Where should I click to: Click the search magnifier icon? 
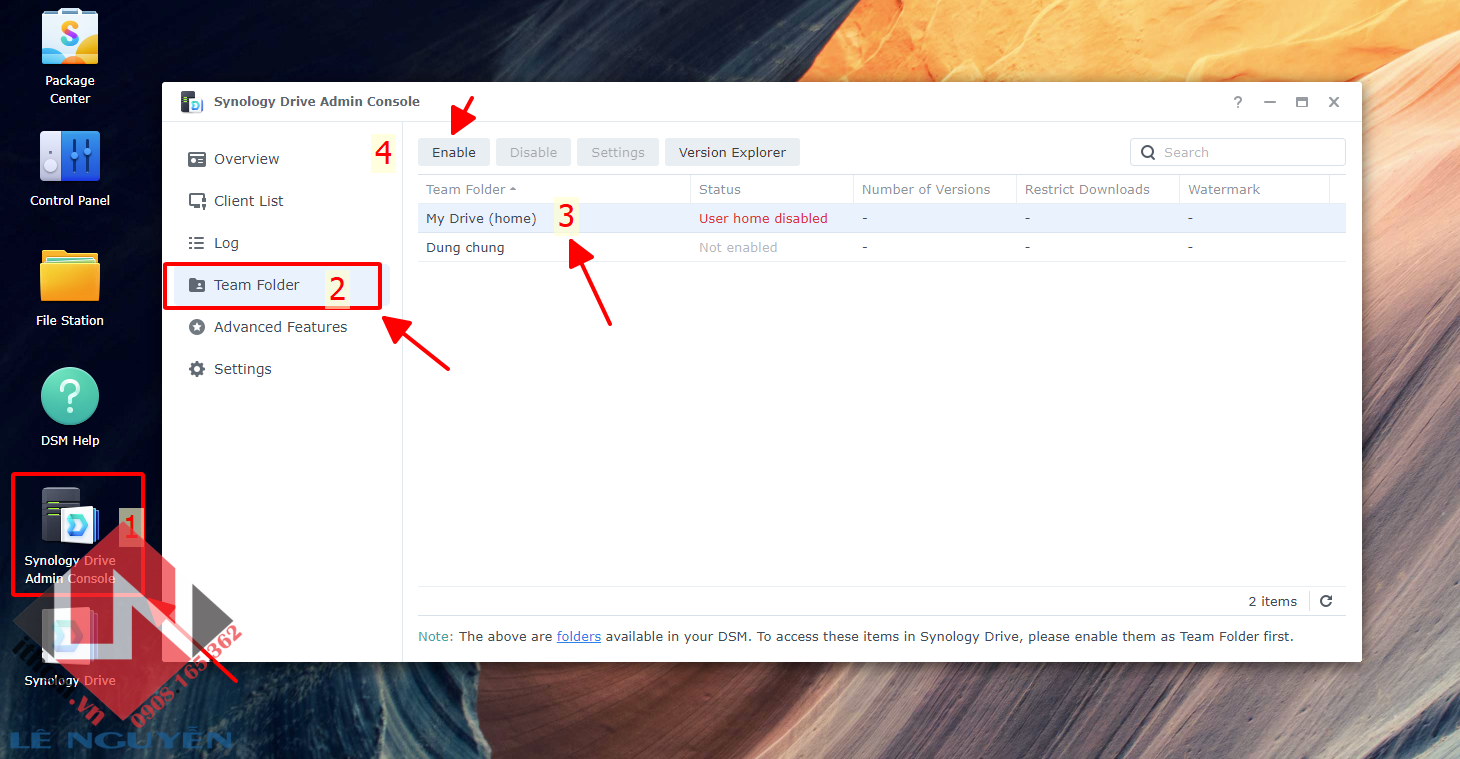pyautogui.click(x=1148, y=153)
